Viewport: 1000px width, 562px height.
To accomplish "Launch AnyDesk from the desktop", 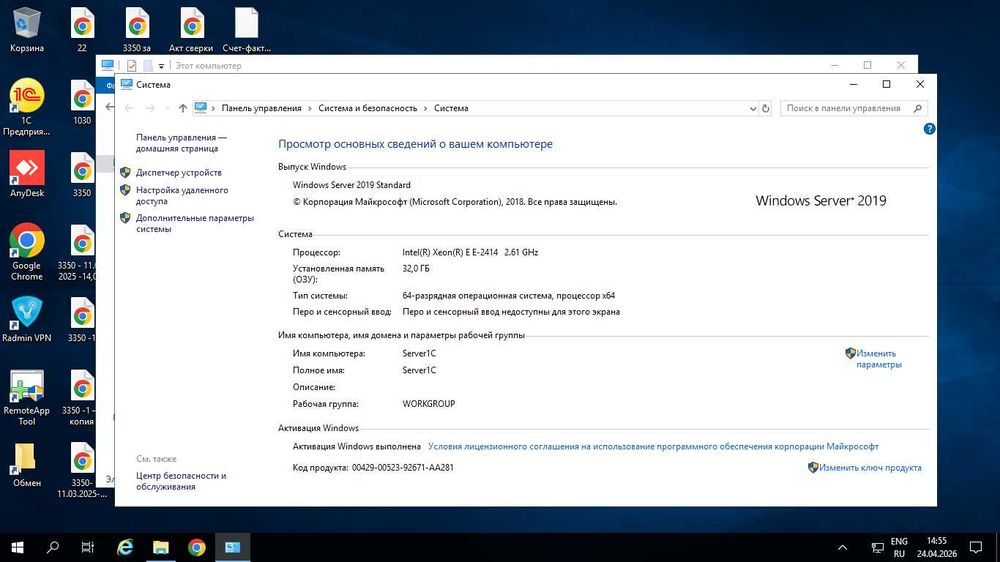I will click(27, 174).
